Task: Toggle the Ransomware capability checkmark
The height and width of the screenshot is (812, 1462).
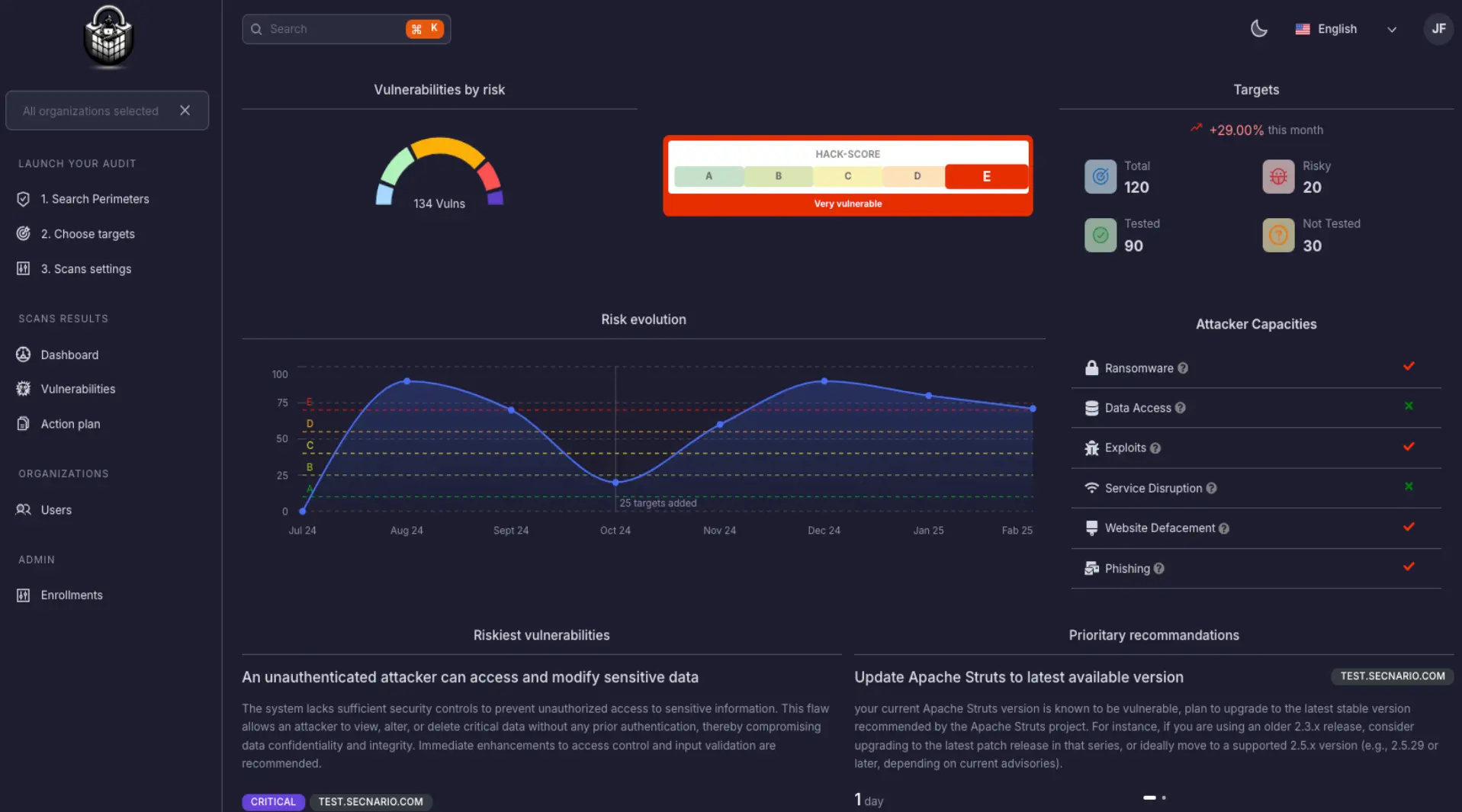Action: point(1409,367)
